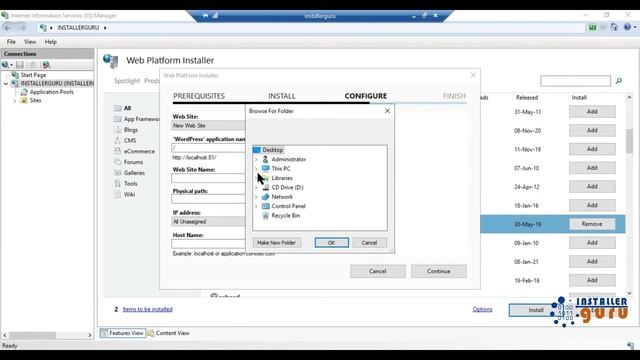Click the search magnifier icon
The width and height of the screenshot is (640, 360).
pos(619,81)
